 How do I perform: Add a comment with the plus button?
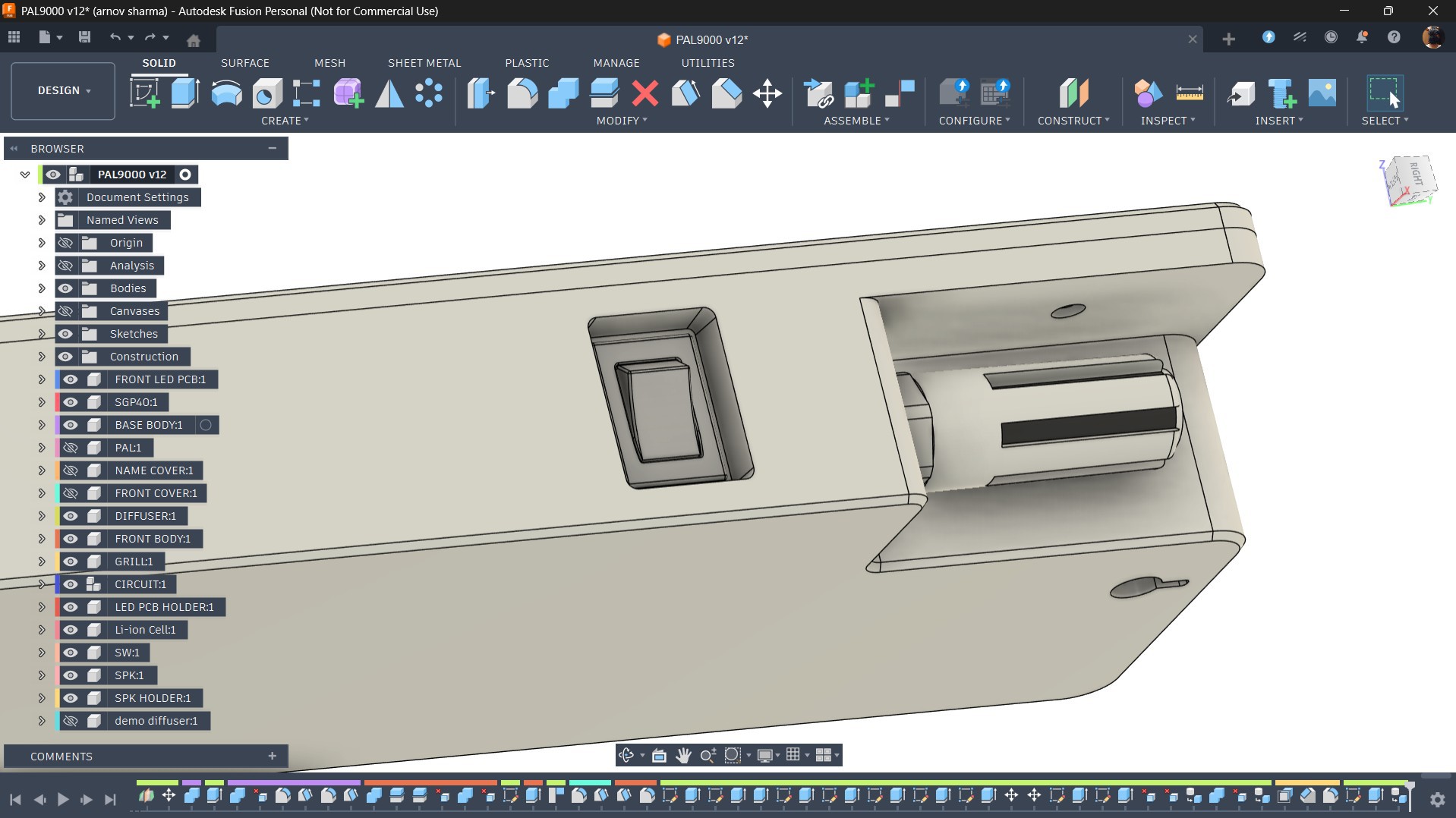pos(272,756)
